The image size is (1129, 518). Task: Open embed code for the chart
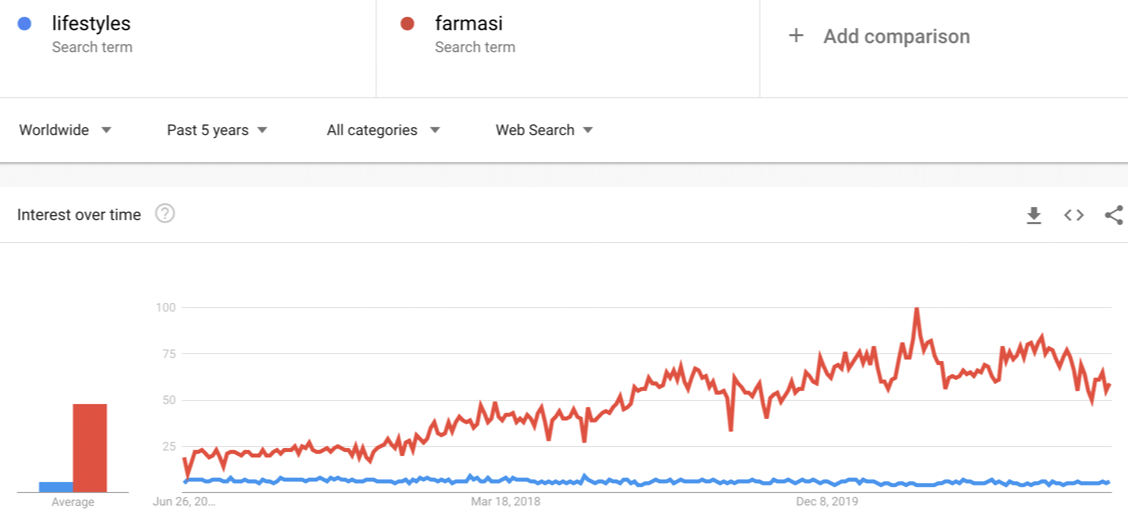coord(1074,215)
